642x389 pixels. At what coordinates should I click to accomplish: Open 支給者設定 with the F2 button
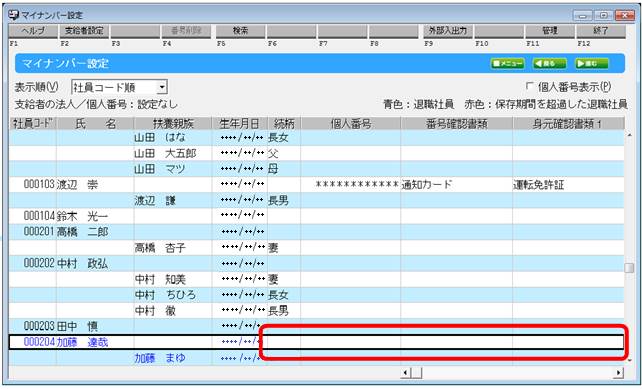tap(84, 31)
